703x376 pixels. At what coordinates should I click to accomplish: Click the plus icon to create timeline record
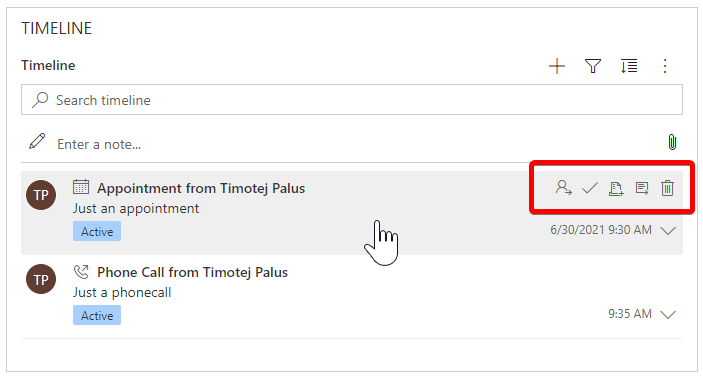coord(557,66)
